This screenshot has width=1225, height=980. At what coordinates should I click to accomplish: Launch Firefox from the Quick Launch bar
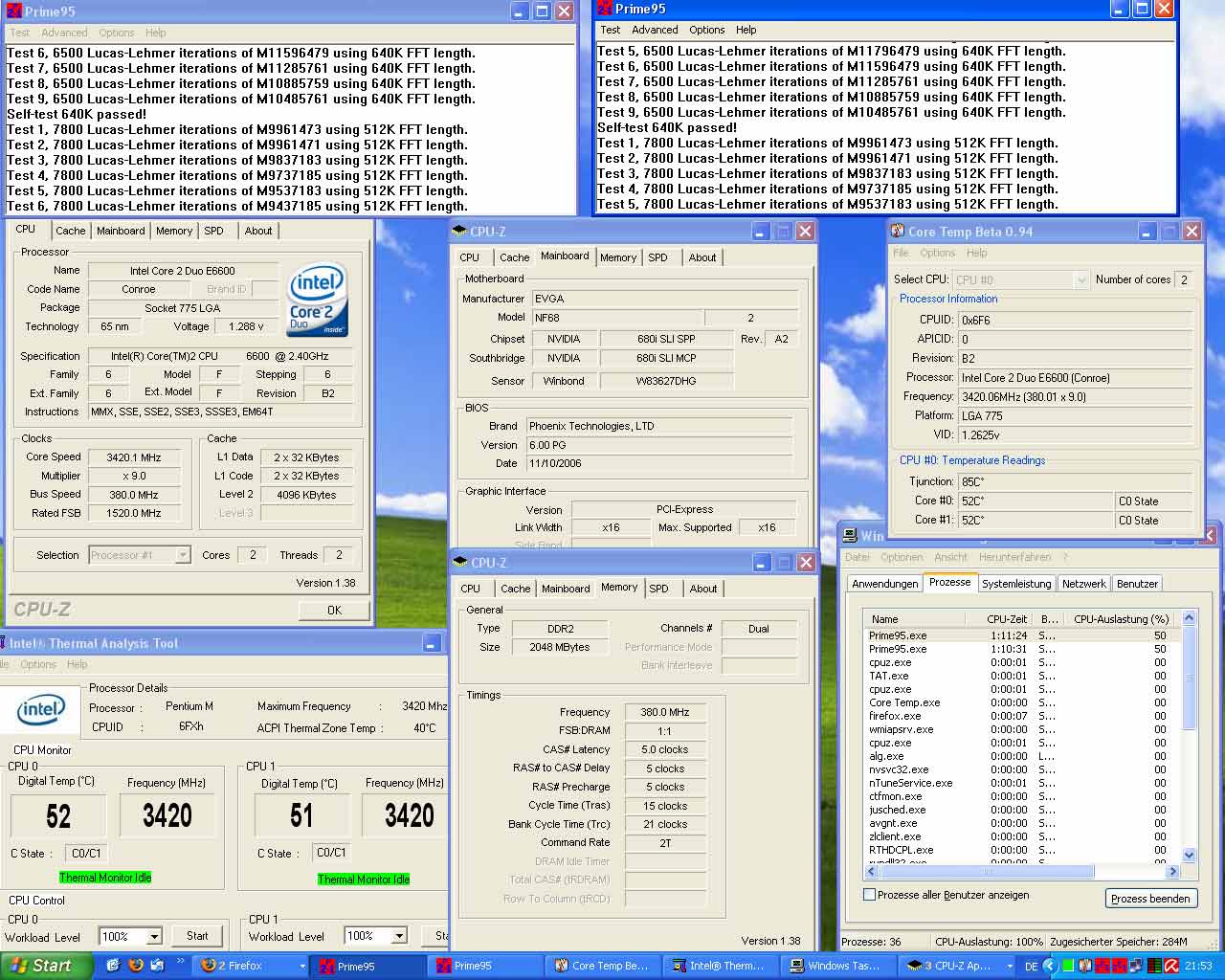pyautogui.click(x=136, y=965)
